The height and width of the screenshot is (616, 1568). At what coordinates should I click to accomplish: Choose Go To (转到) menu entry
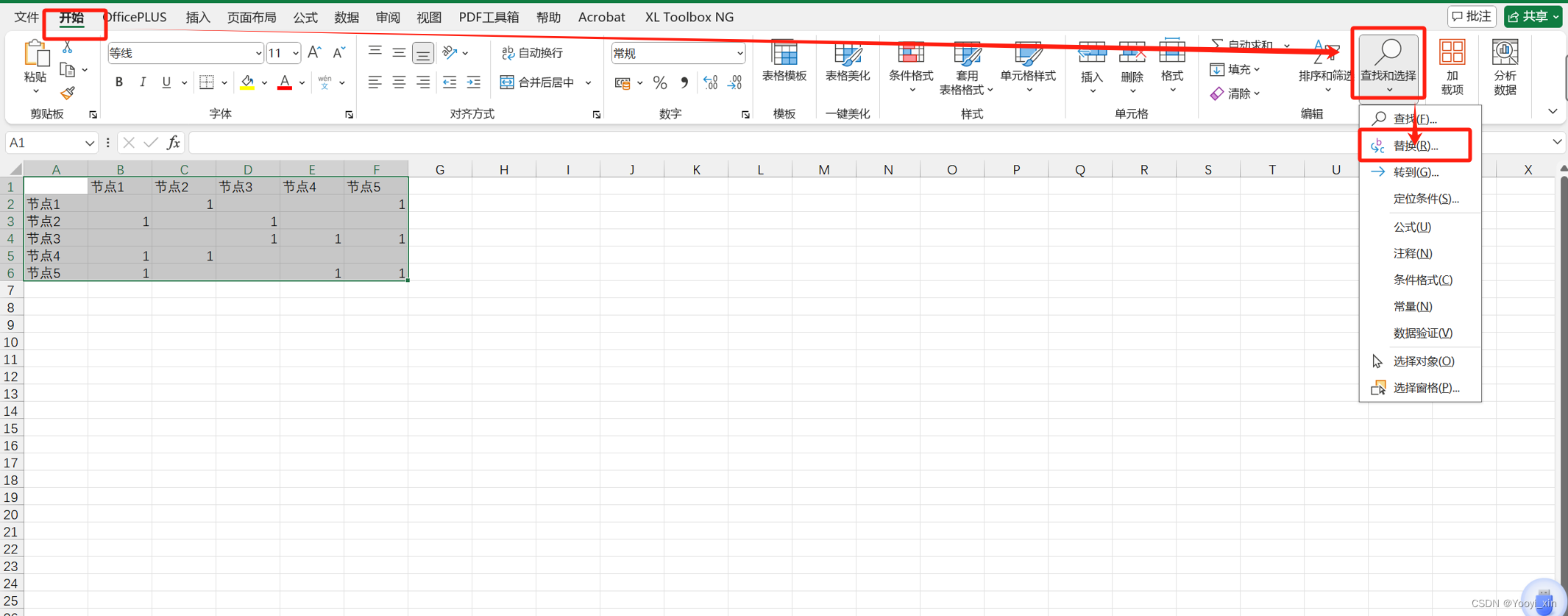click(x=1420, y=172)
